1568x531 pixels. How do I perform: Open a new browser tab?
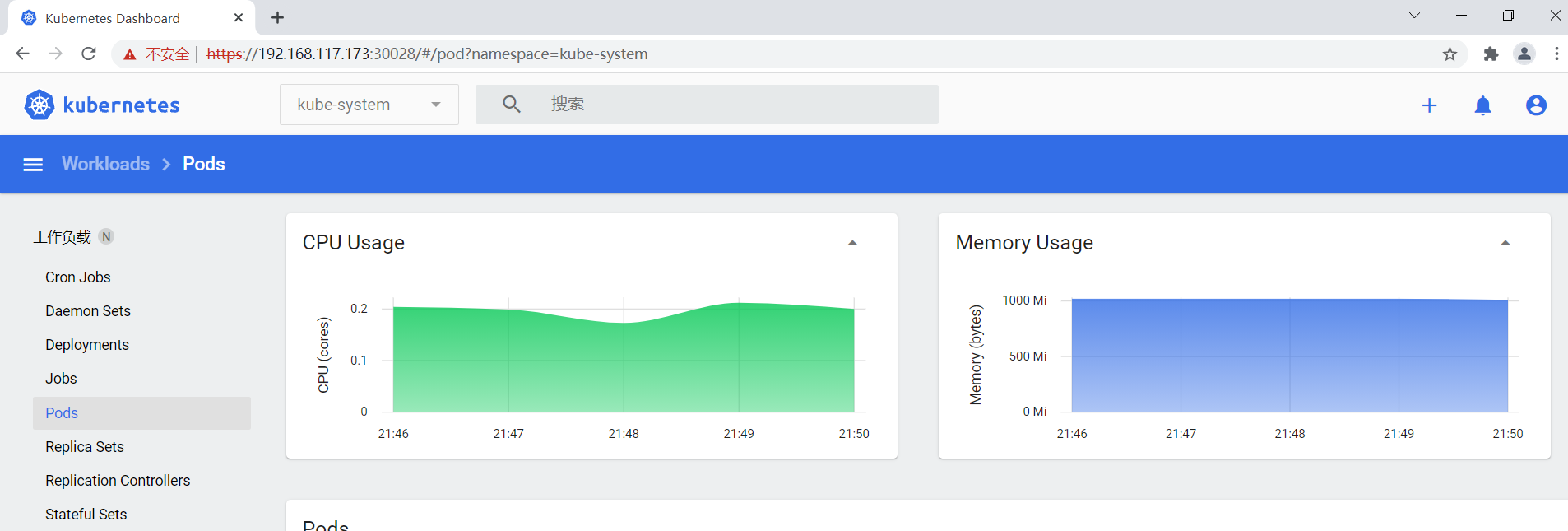pos(278,17)
